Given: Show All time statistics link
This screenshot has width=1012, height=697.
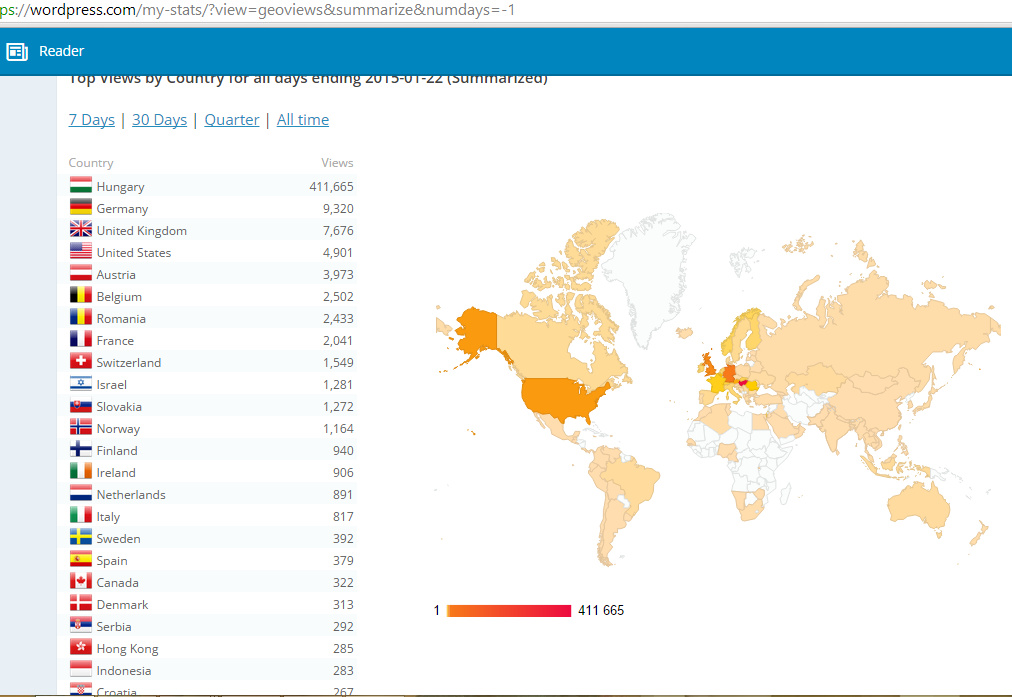Looking at the screenshot, I should click(x=303, y=120).
